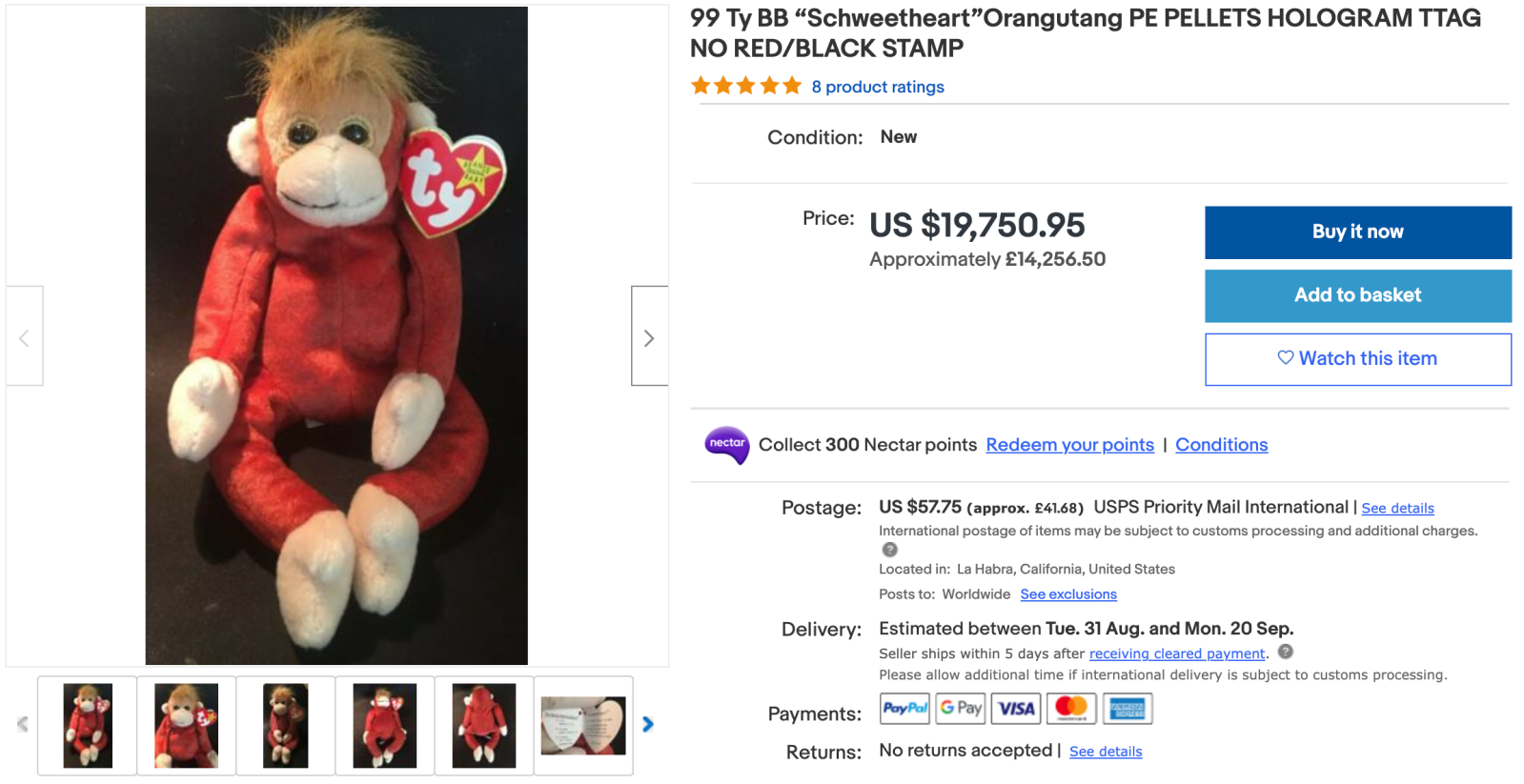1524x784 pixels.
Task: Select the heart tag thumbnail image
Action: click(x=583, y=726)
